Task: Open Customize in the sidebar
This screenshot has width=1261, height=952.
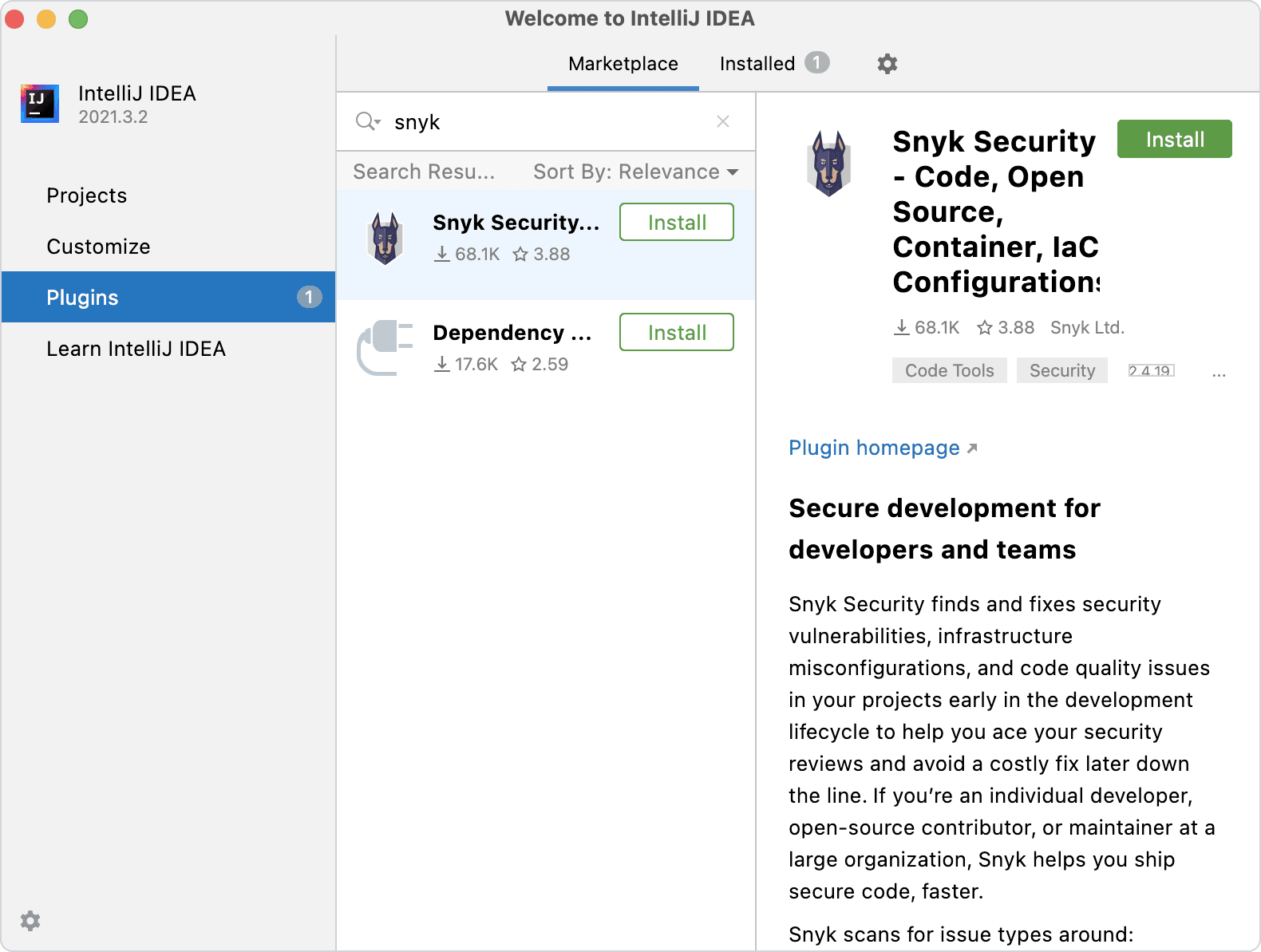Action: (168, 247)
